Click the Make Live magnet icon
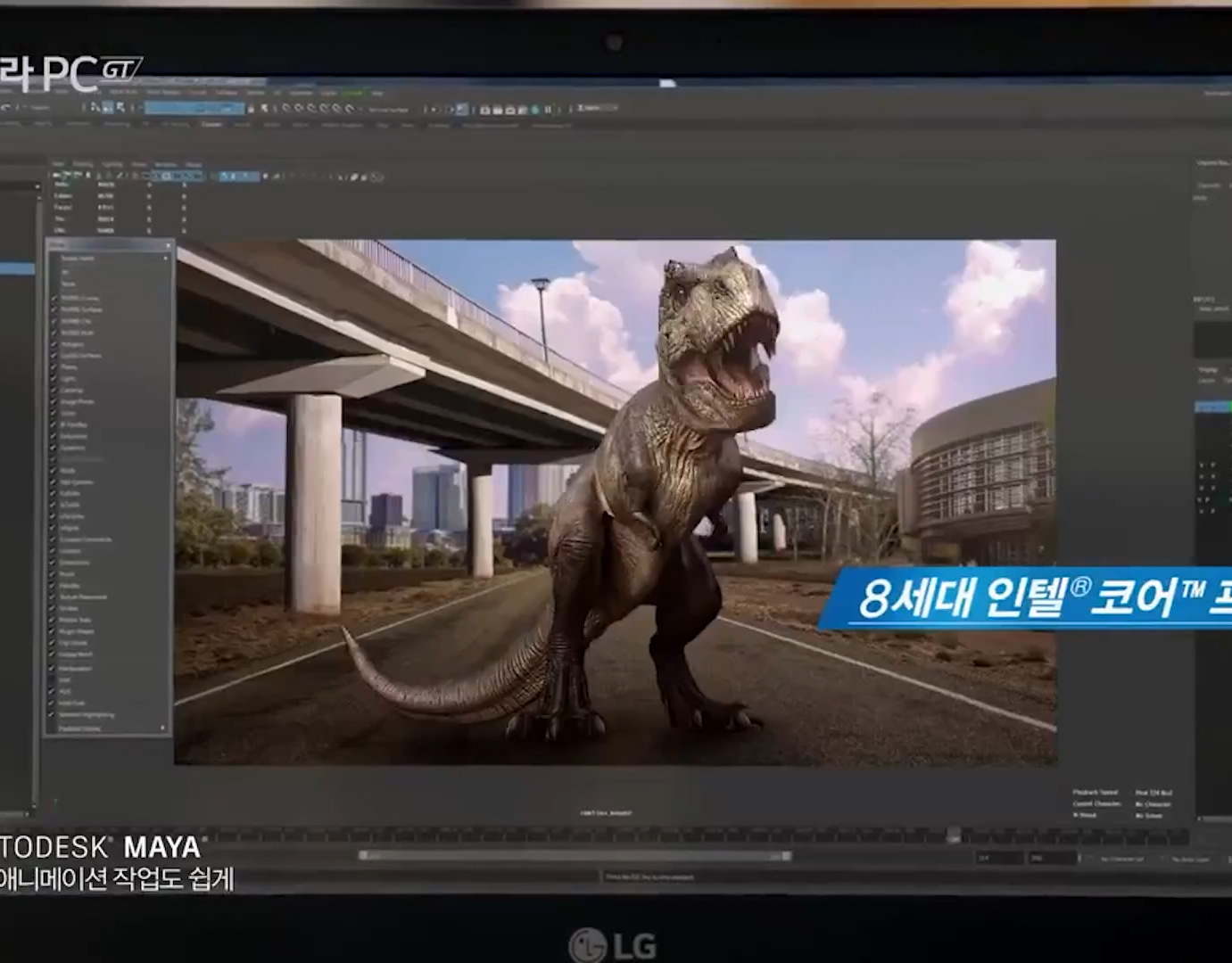Viewport: 1232px width, 963px height. click(349, 109)
